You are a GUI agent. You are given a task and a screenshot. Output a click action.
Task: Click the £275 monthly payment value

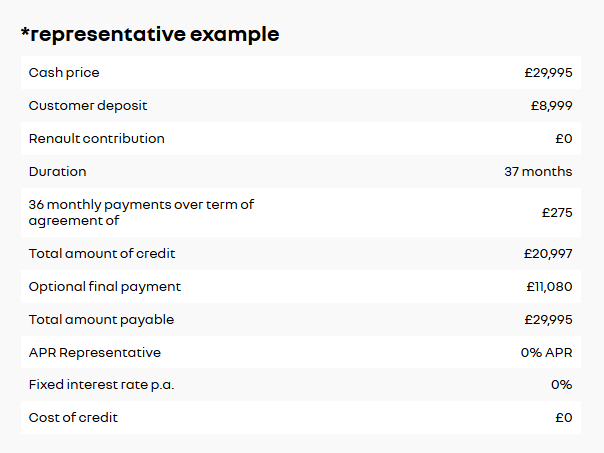pos(557,213)
